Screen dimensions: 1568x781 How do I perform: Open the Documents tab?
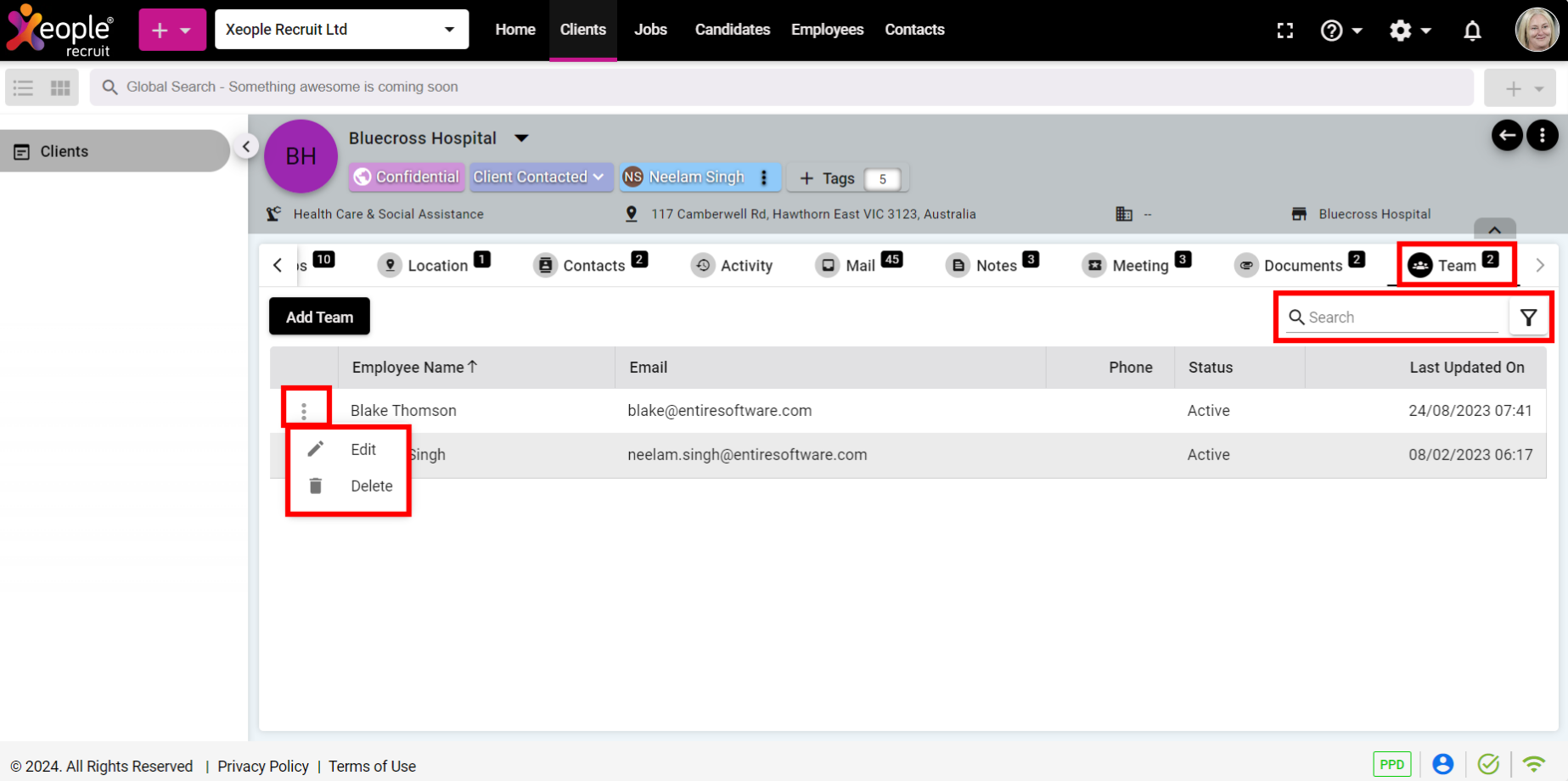1300,265
